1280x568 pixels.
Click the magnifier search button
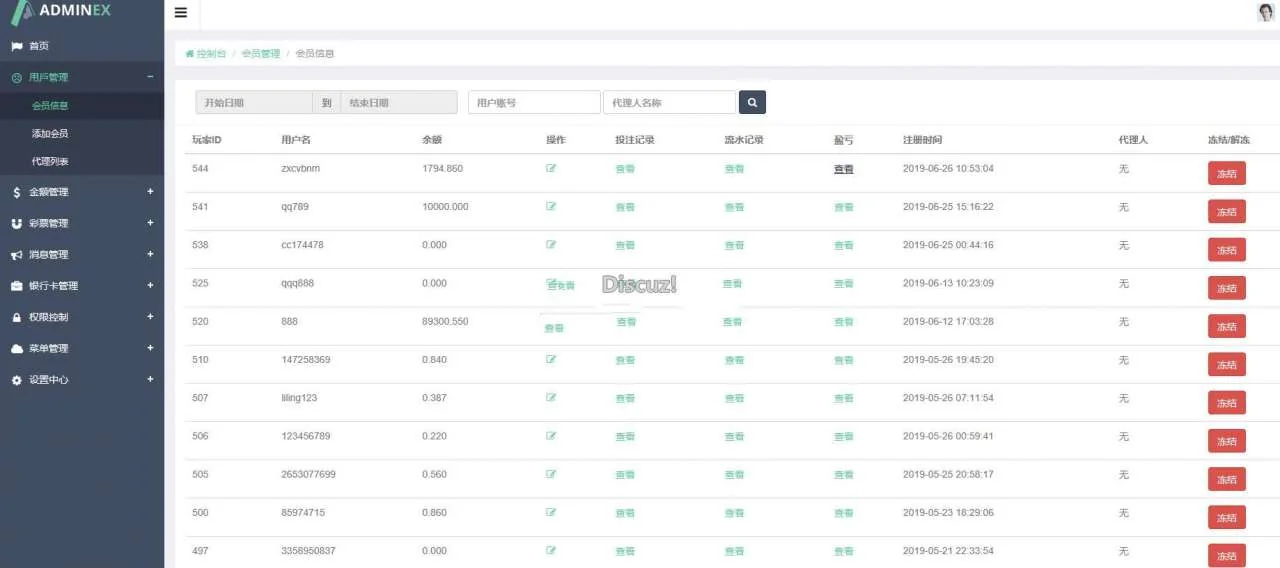tap(752, 102)
